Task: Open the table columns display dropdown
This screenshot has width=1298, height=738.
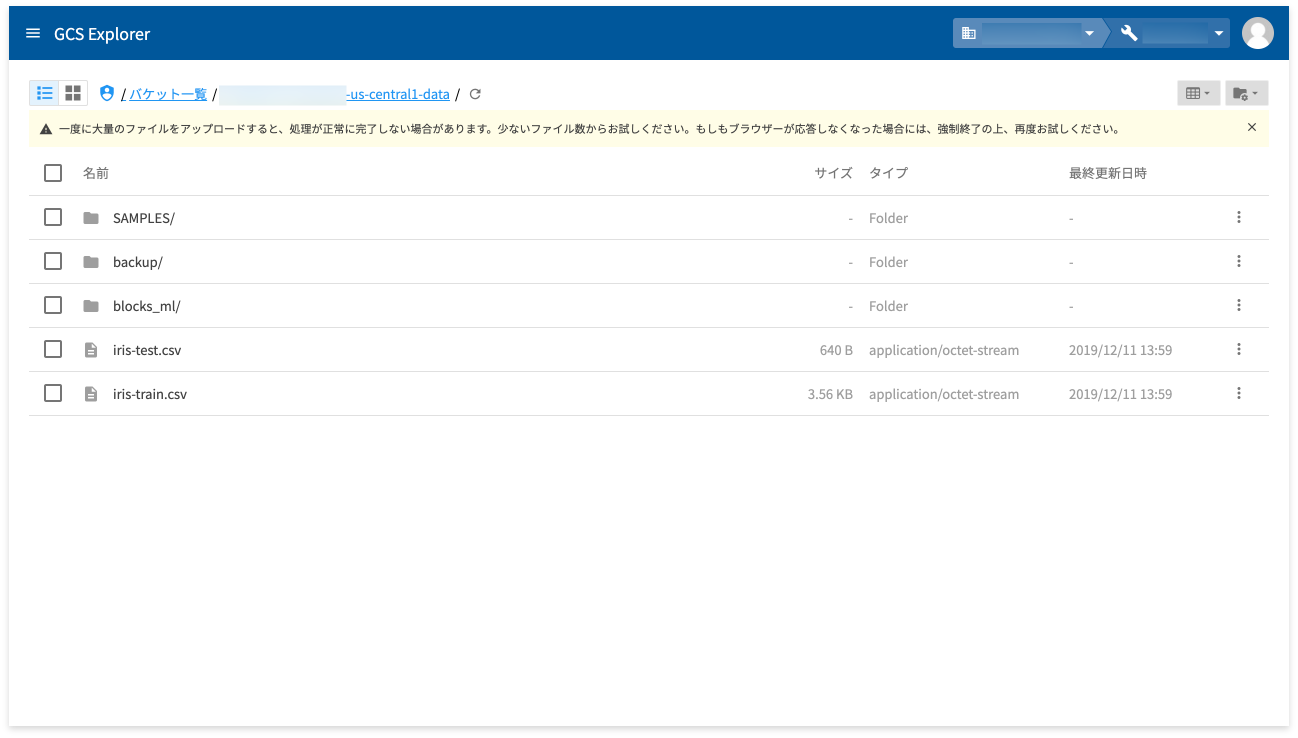Action: (x=1198, y=93)
